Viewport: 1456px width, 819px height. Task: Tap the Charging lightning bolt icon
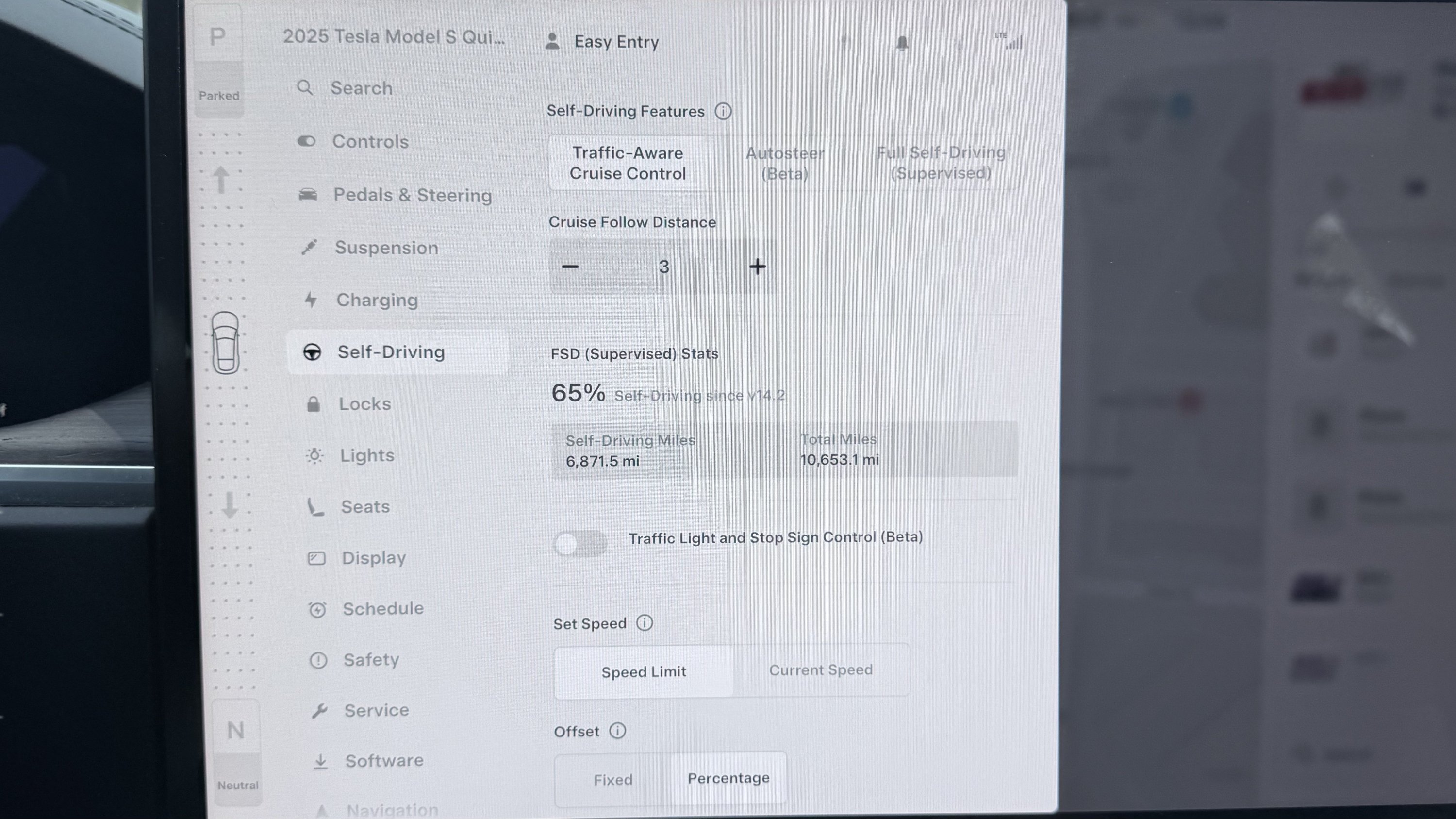coord(310,300)
